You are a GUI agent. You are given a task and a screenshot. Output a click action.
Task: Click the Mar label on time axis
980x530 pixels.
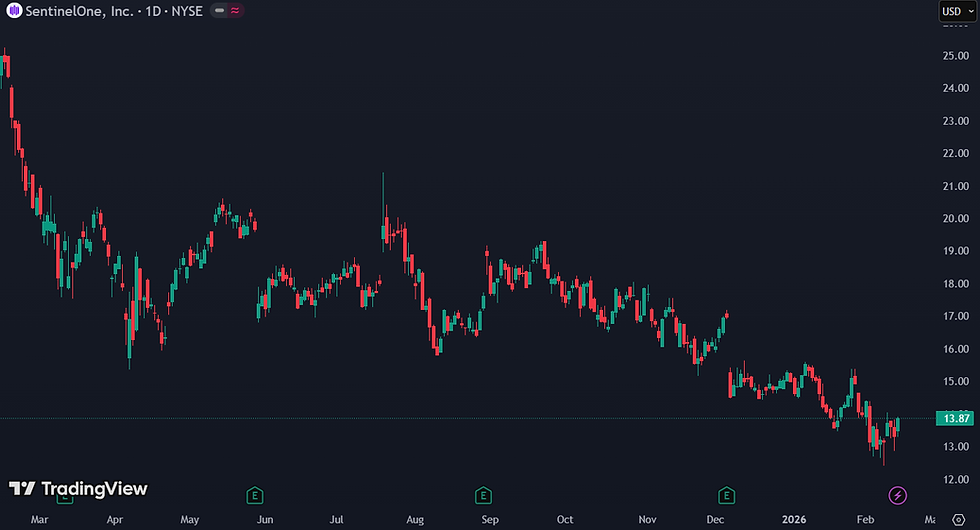pyautogui.click(x=39, y=519)
